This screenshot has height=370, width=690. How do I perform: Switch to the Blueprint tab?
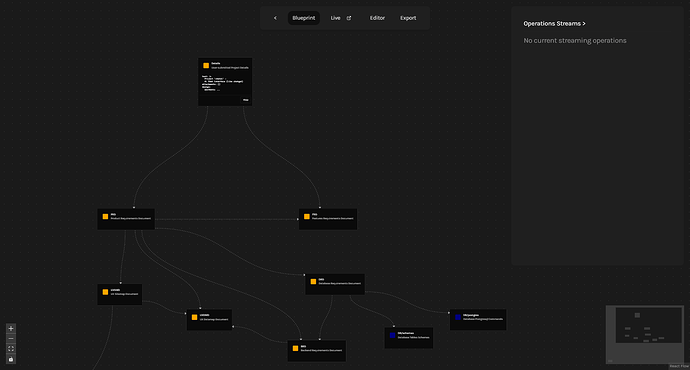pyautogui.click(x=304, y=18)
